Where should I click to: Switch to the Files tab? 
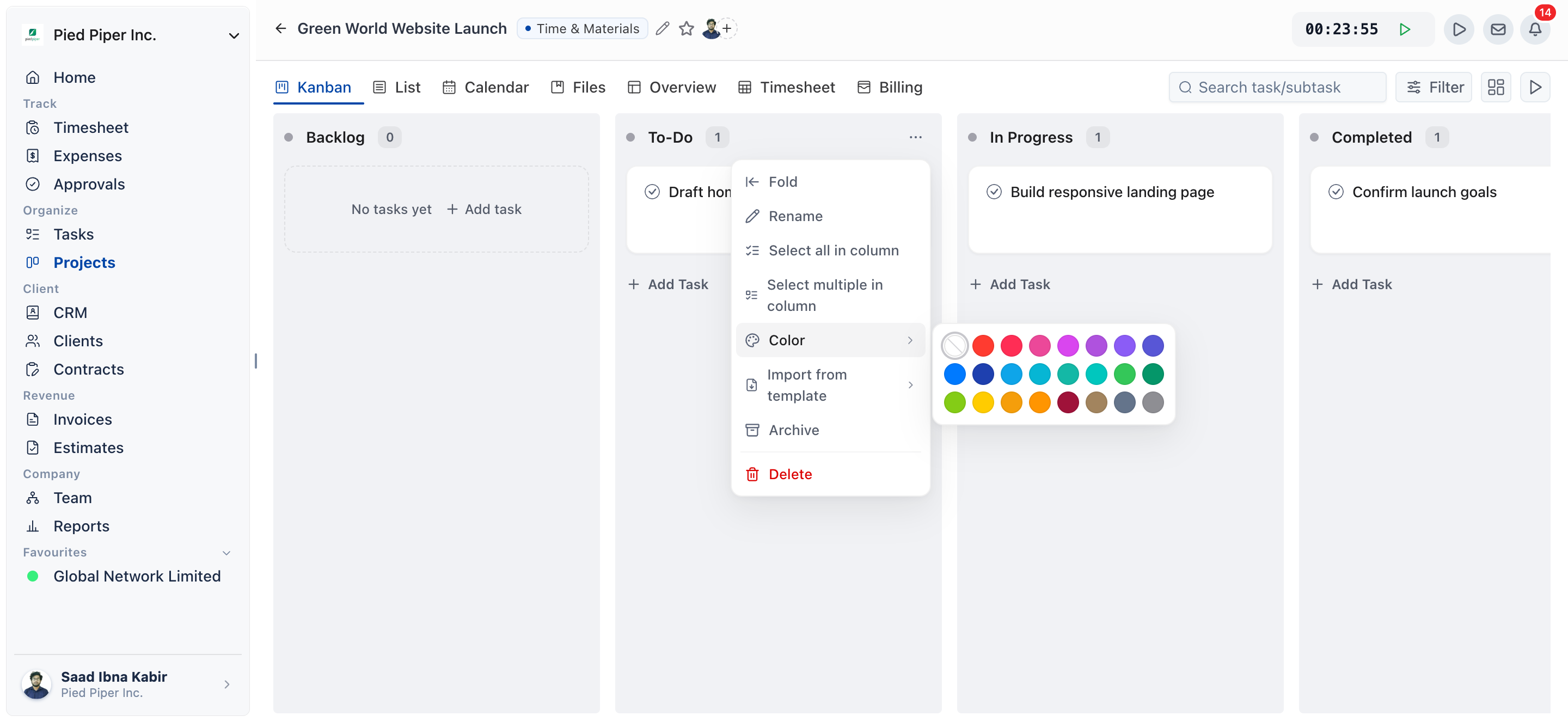(x=578, y=87)
